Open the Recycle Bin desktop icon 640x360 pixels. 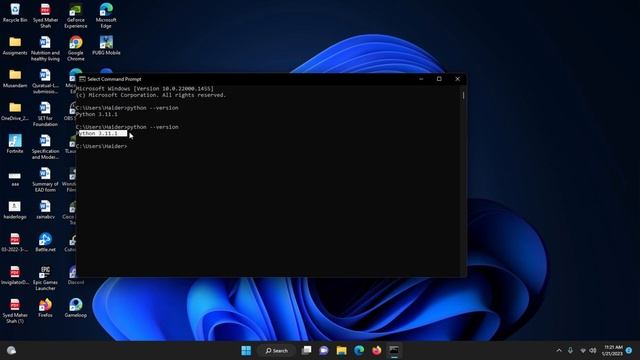[x=15, y=13]
